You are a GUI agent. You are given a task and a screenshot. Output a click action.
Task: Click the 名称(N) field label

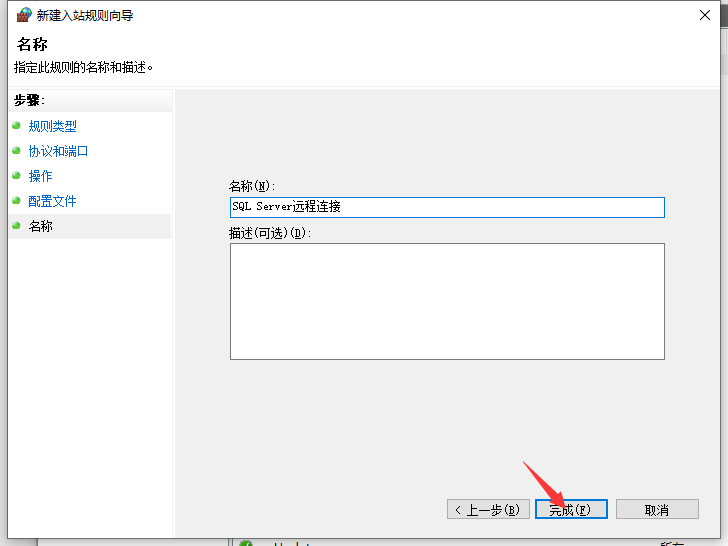[x=252, y=186]
